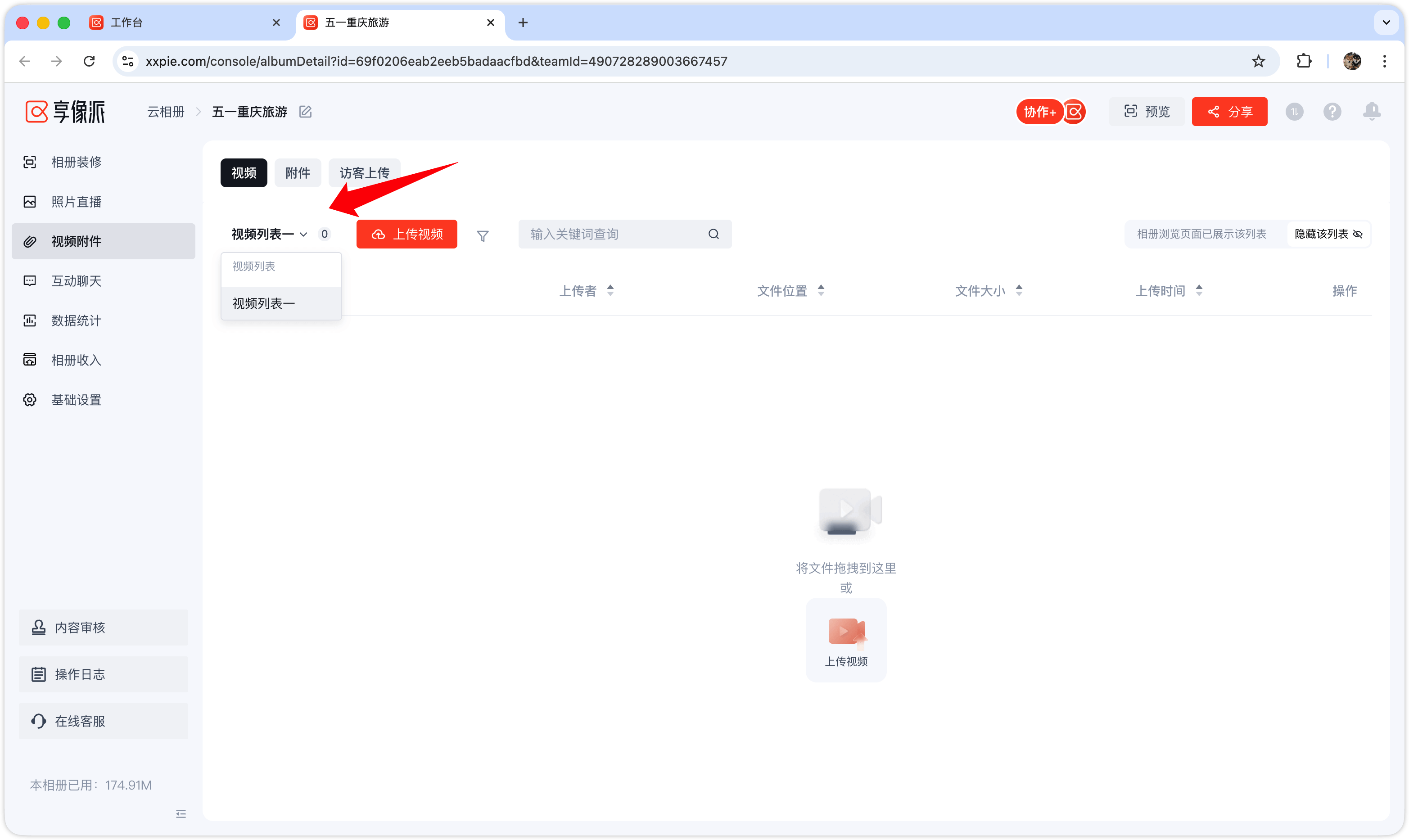Click the 分享 share button

pyautogui.click(x=1229, y=112)
